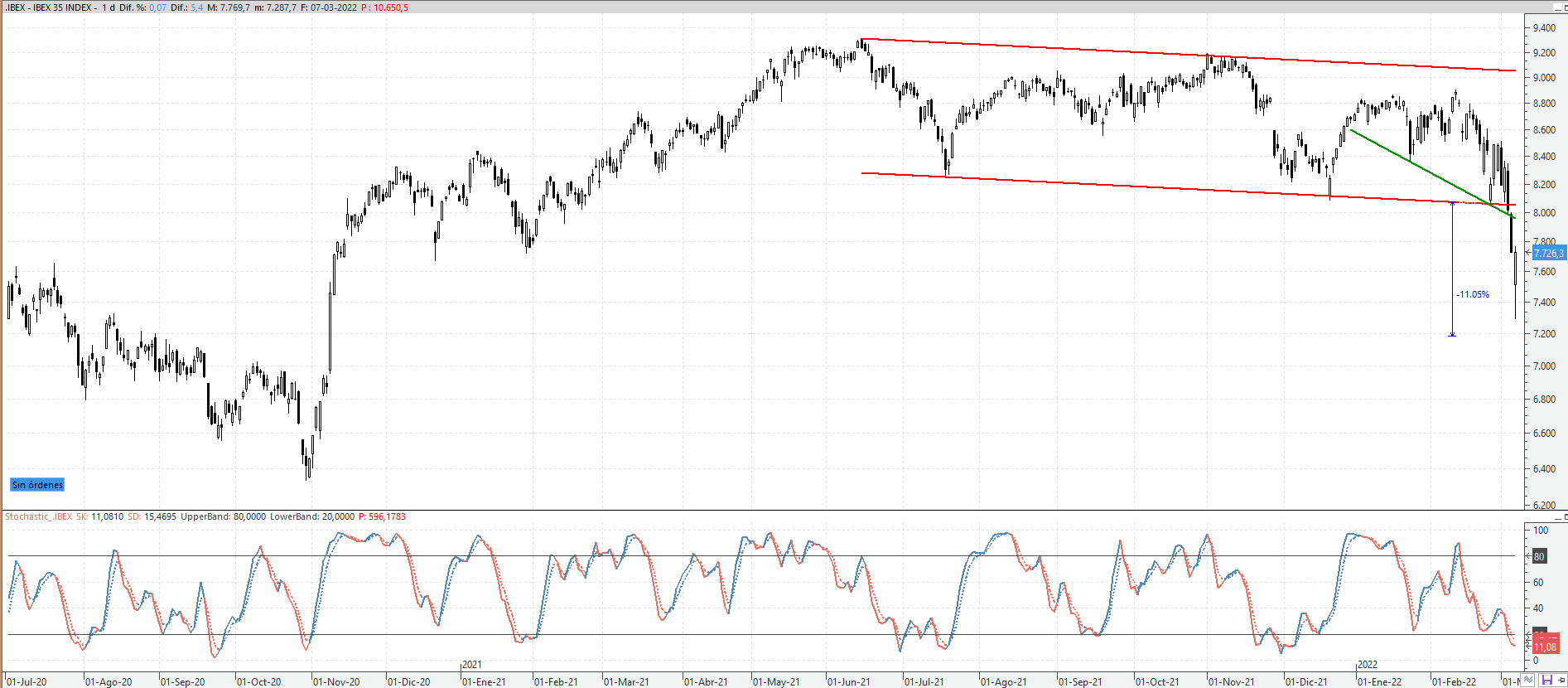Click the 9.400 price scale label
Screen dimensions: 1568x688
[1544, 28]
